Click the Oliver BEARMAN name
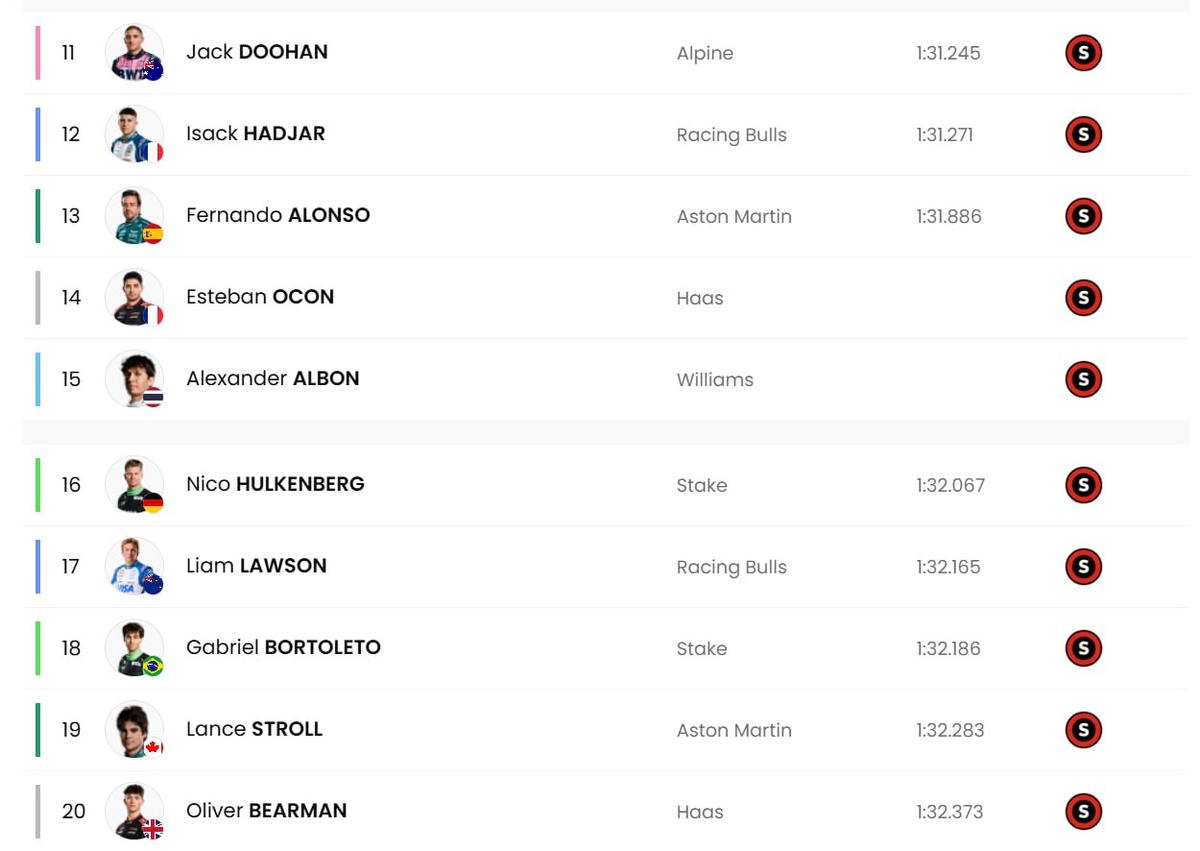 click(266, 810)
